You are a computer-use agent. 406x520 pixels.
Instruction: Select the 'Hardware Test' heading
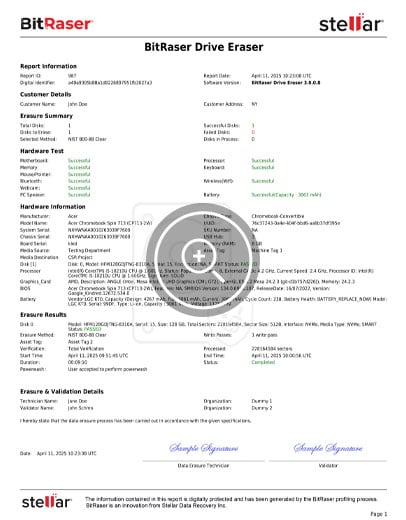pos(42,151)
